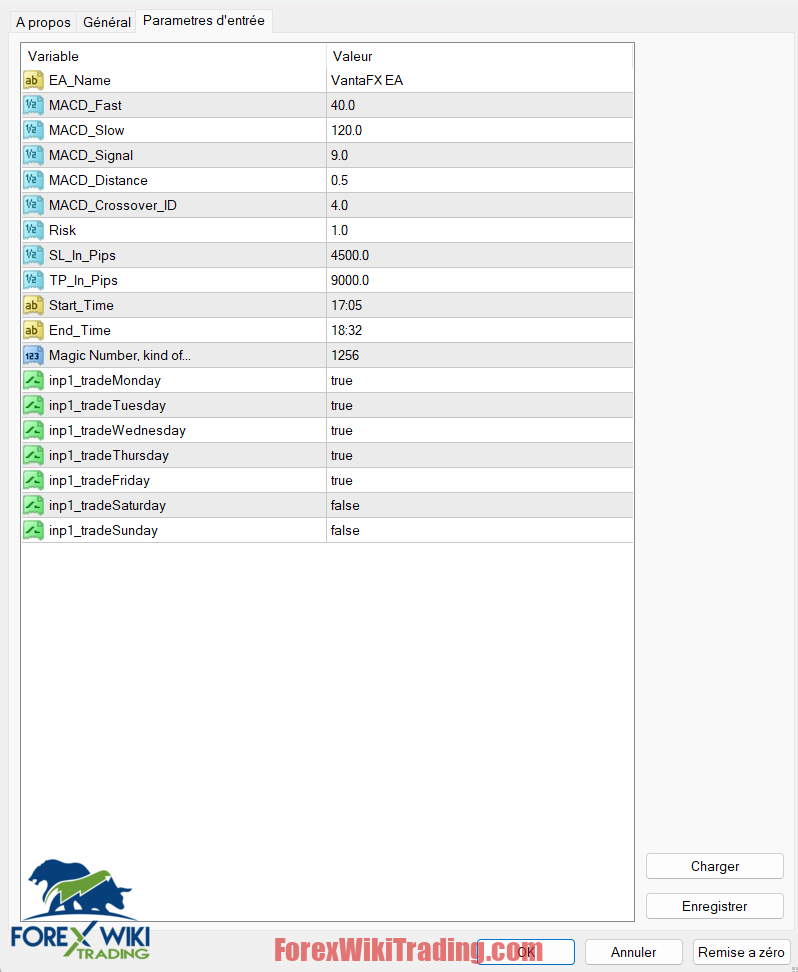Edit TP_In_Pips value 9000.0

480,280
